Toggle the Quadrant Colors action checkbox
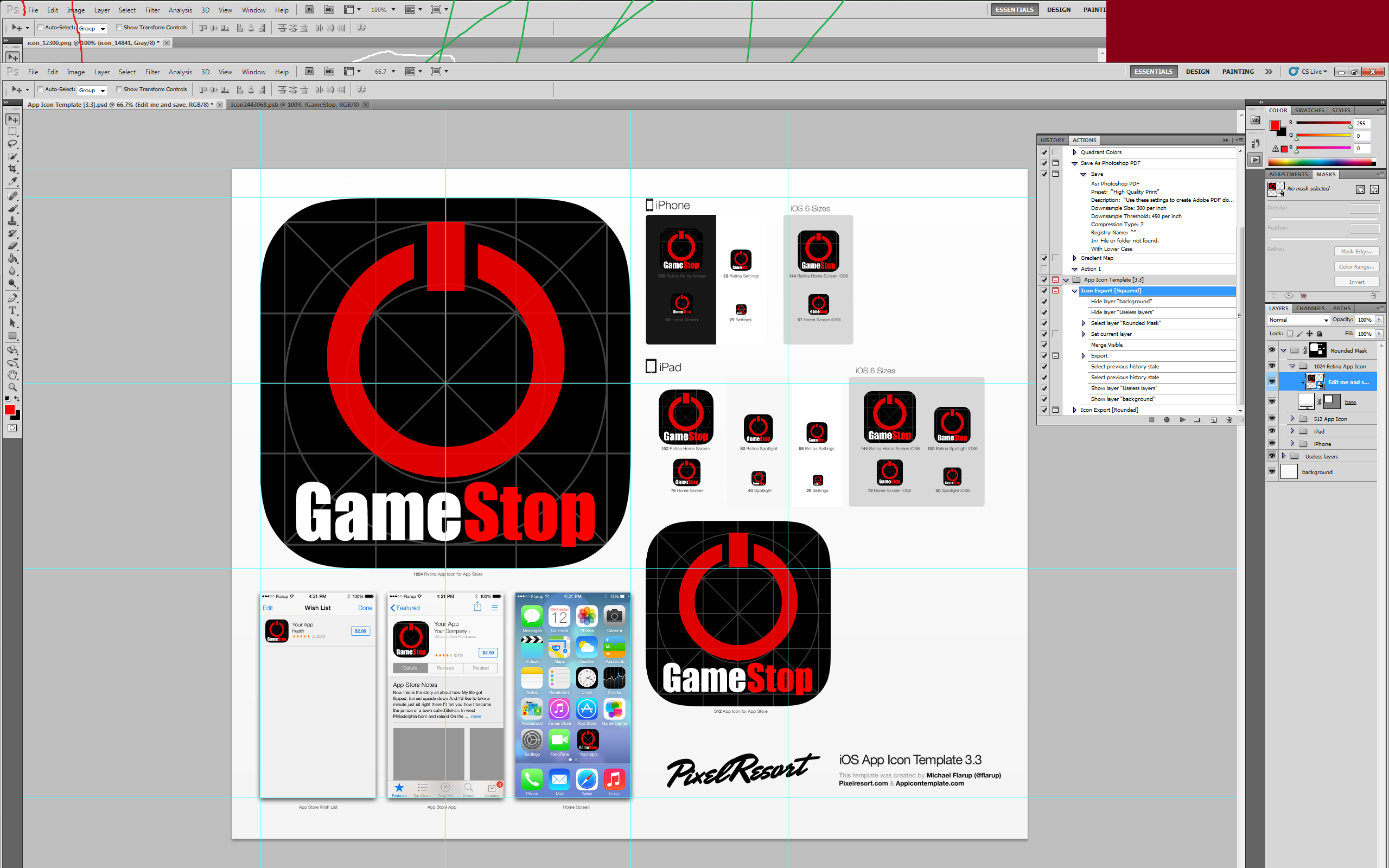The image size is (1389, 868). click(1044, 152)
